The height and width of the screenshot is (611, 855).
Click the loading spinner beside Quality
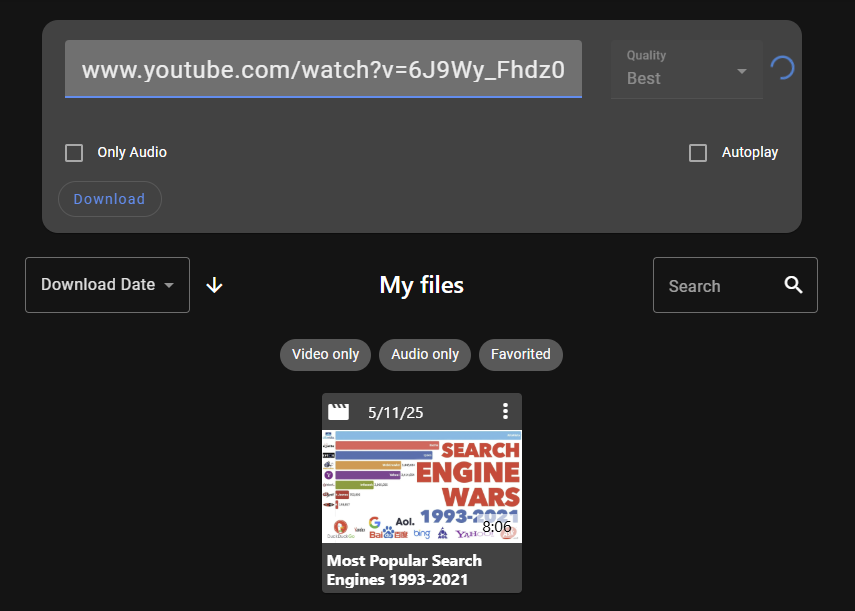[x=782, y=68]
